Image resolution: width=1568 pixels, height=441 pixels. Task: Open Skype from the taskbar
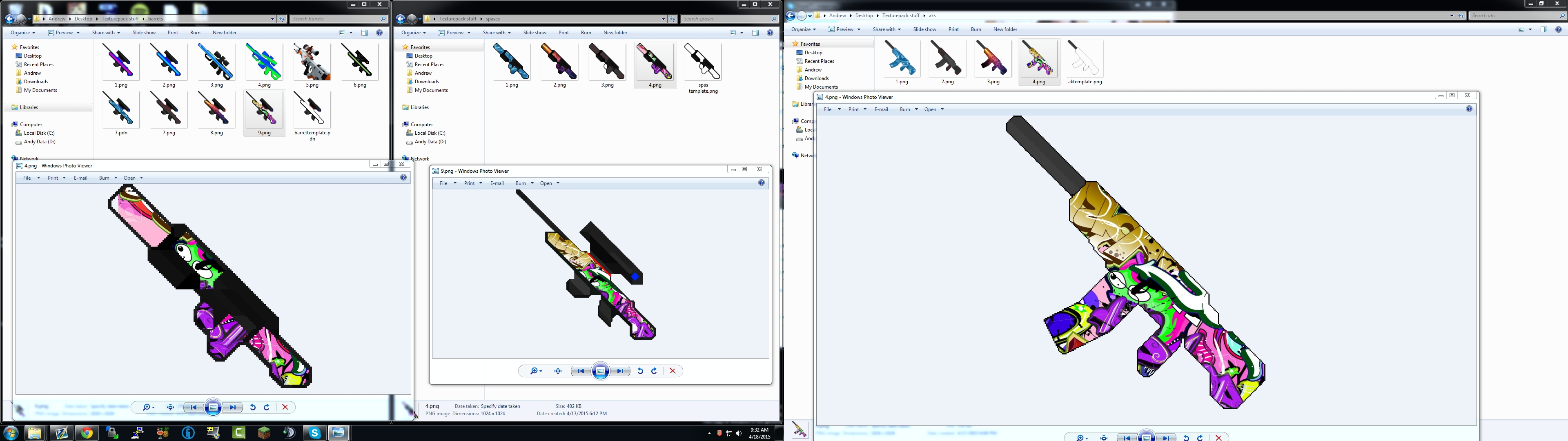point(315,433)
